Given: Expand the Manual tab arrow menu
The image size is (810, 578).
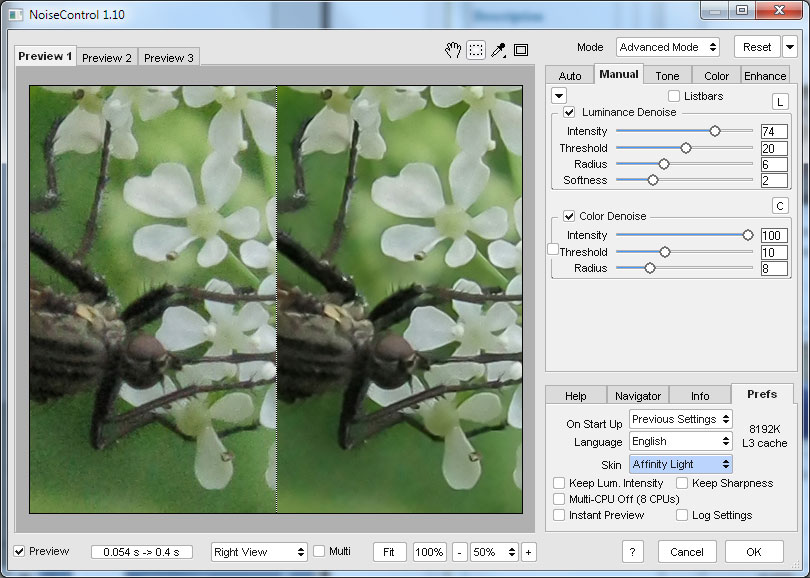Looking at the screenshot, I should click(559, 96).
